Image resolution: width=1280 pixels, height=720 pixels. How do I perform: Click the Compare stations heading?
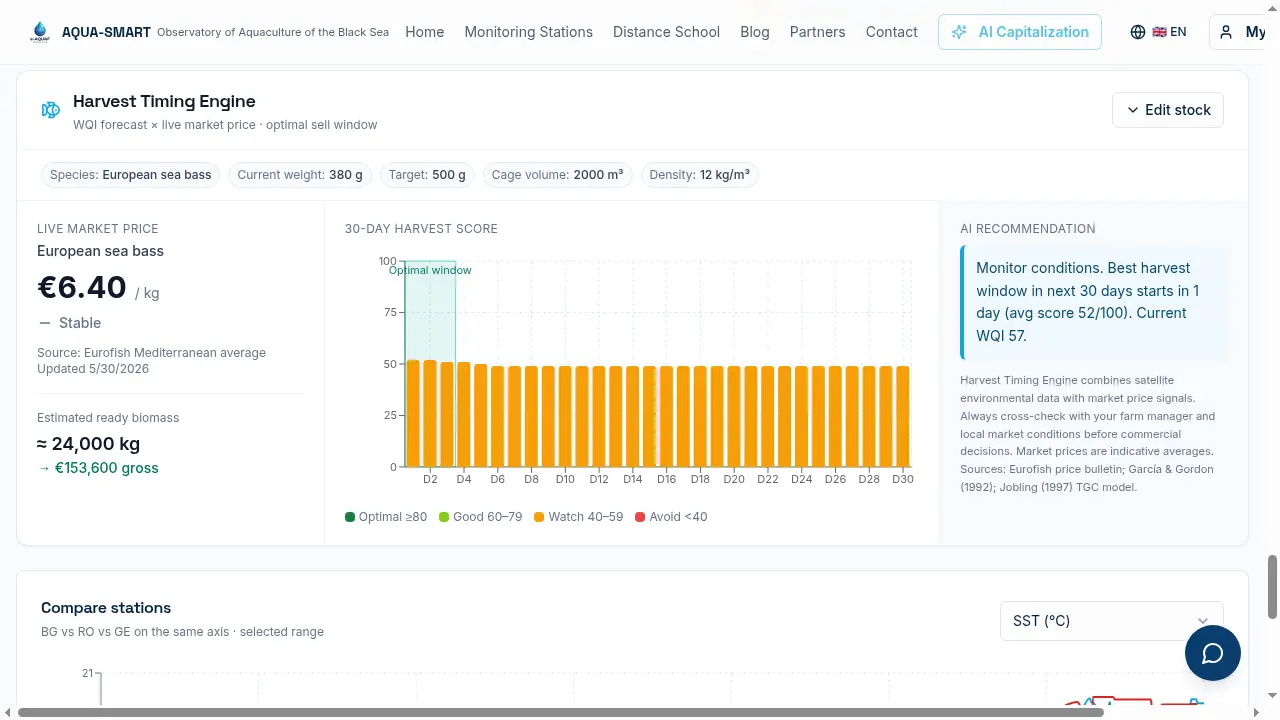click(x=106, y=608)
